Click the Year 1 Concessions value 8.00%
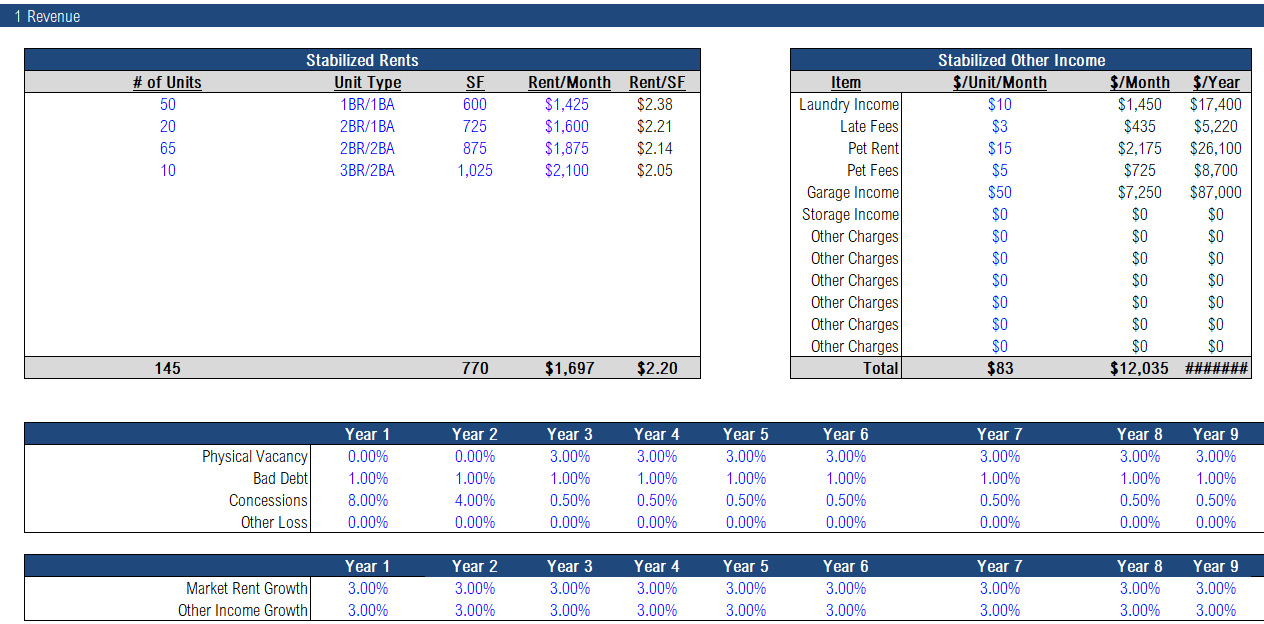Viewport: 1264px width, 624px height. click(x=367, y=500)
